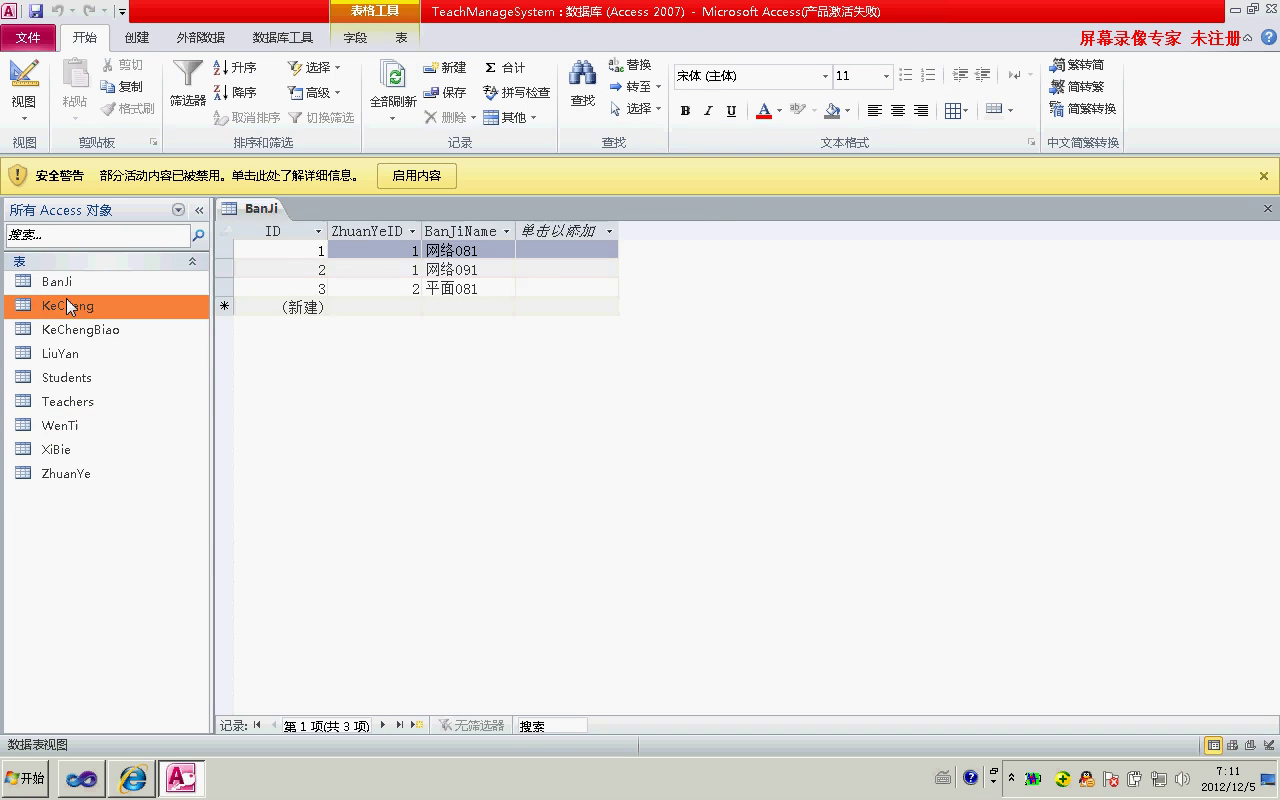Screen dimensions: 1280x800
Task: Collapse the 表 group in navigation
Action: tap(193, 261)
